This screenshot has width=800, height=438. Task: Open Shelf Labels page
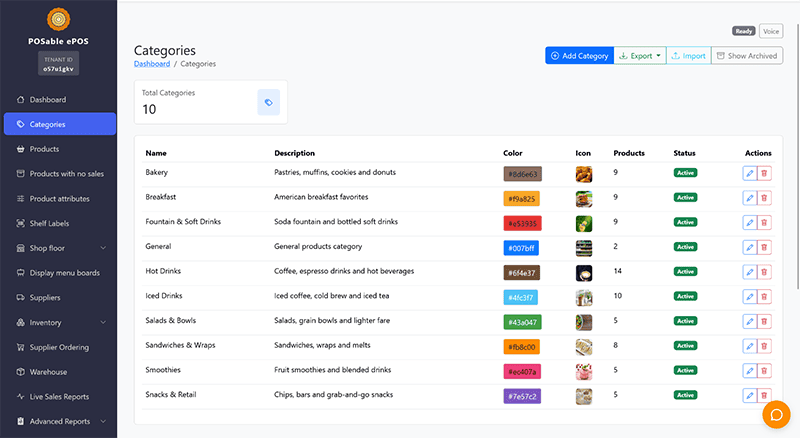tap(60, 223)
